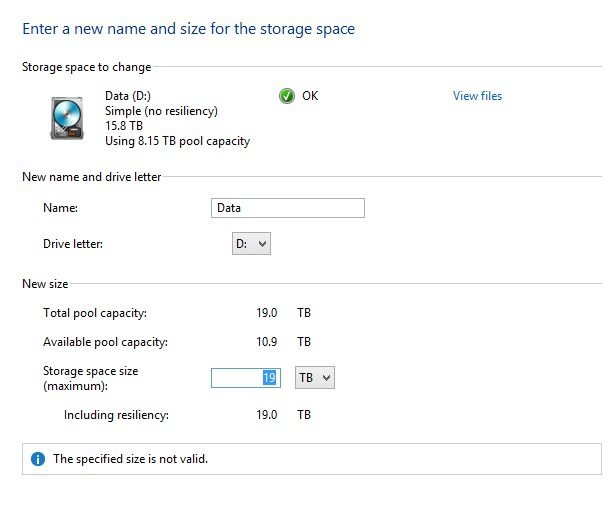Expand the TB size unit dropdown
This screenshot has width=614, height=506.
coord(314,377)
